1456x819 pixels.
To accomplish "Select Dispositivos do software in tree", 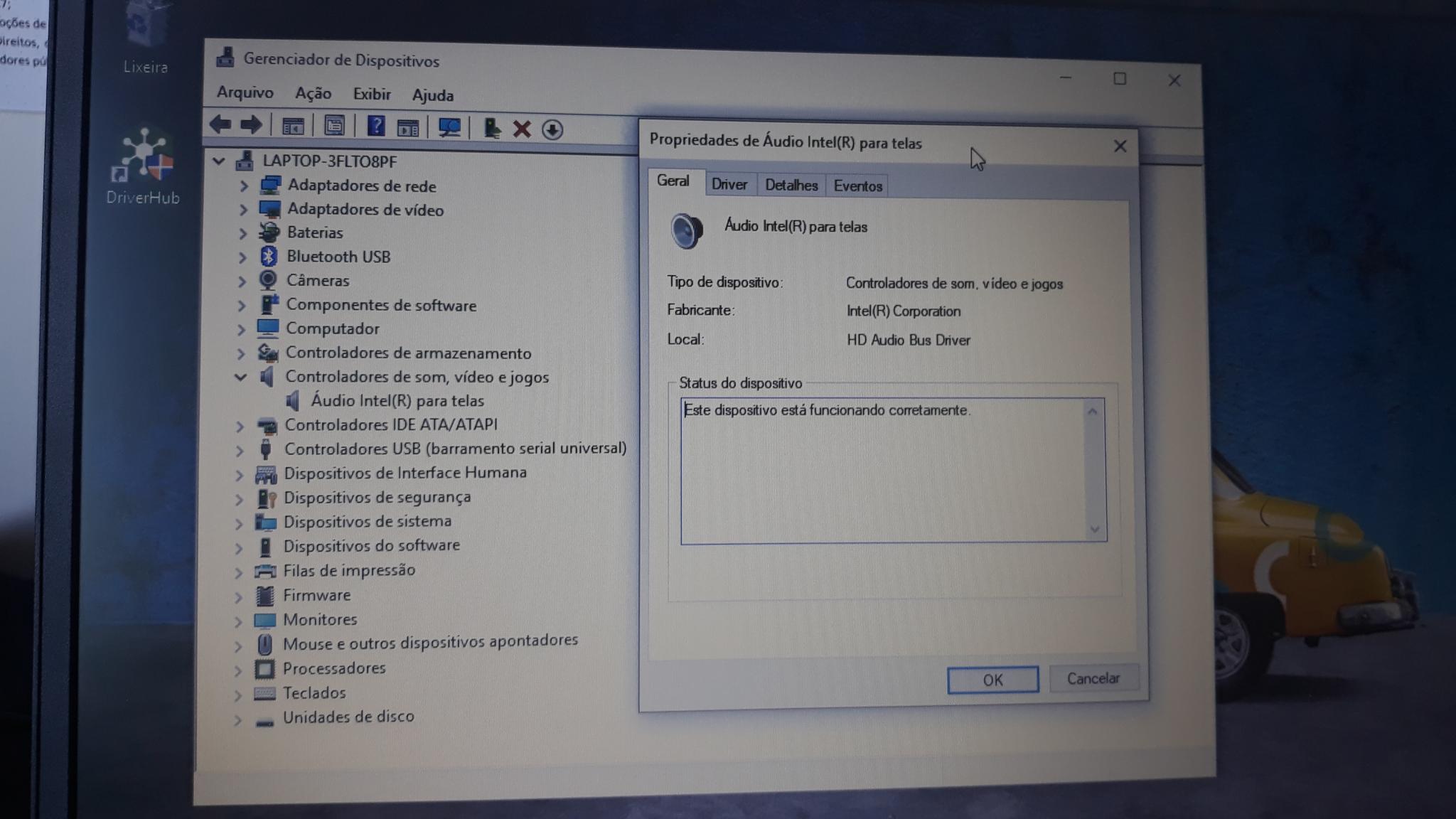I will [371, 546].
